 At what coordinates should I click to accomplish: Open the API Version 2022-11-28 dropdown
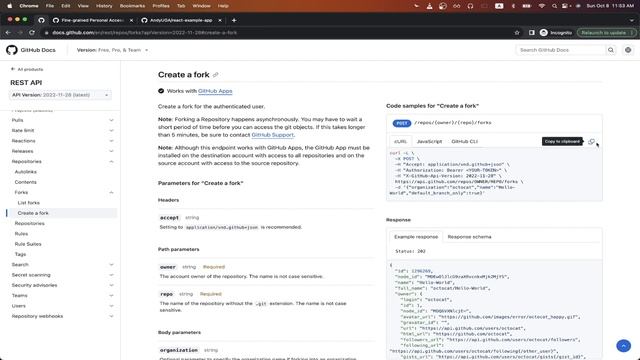[60, 95]
